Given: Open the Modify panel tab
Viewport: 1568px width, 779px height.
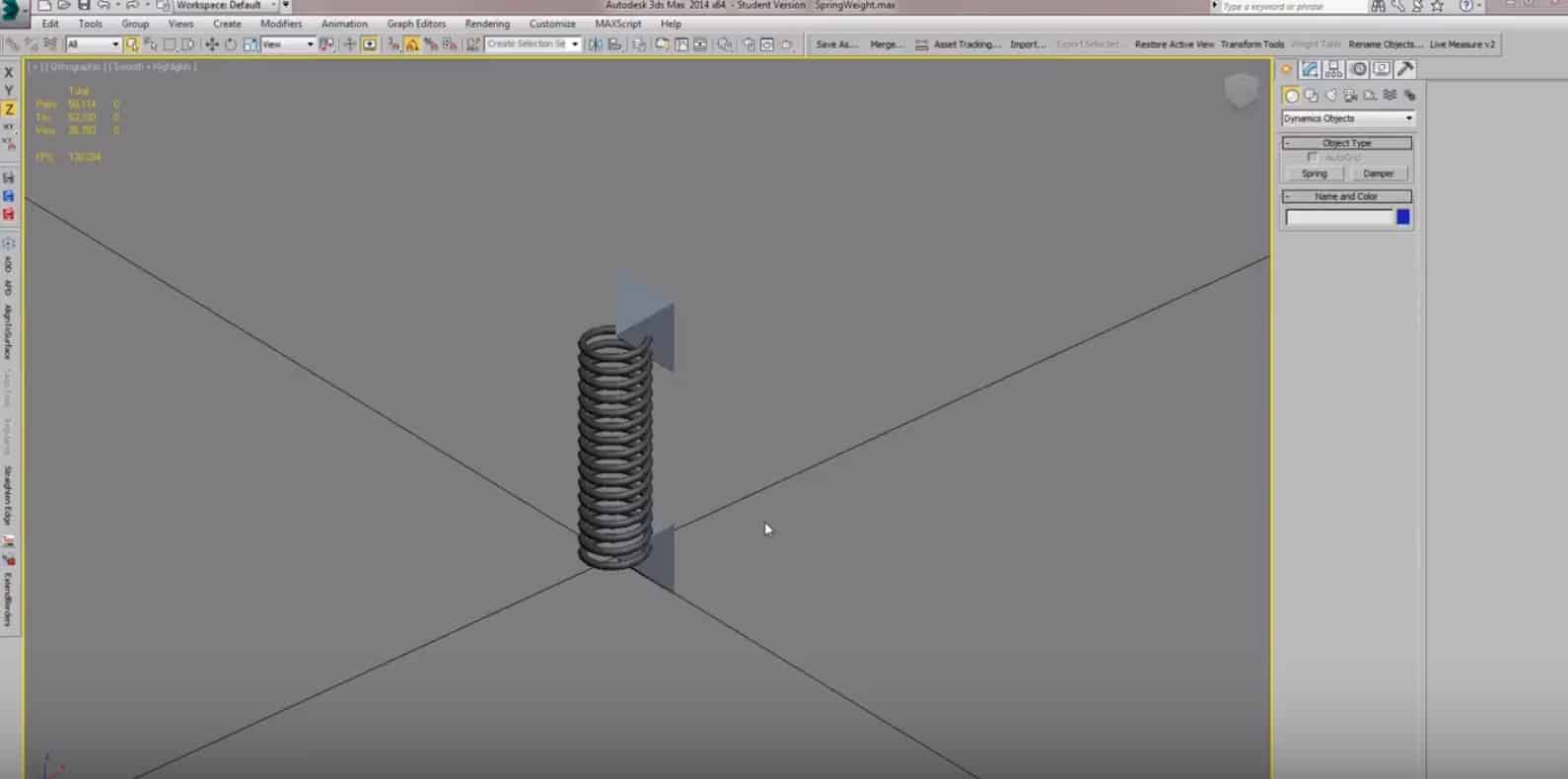Looking at the screenshot, I should point(1310,69).
